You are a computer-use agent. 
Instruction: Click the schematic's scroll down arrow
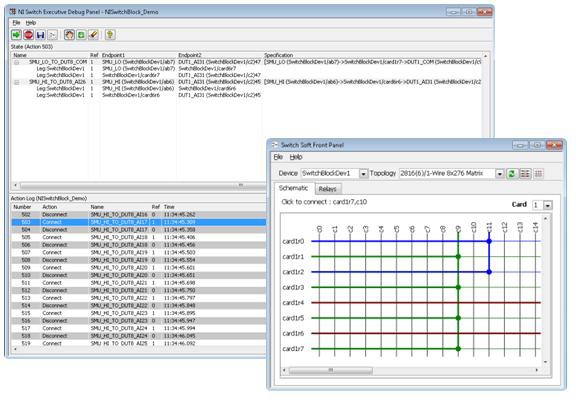click(545, 362)
